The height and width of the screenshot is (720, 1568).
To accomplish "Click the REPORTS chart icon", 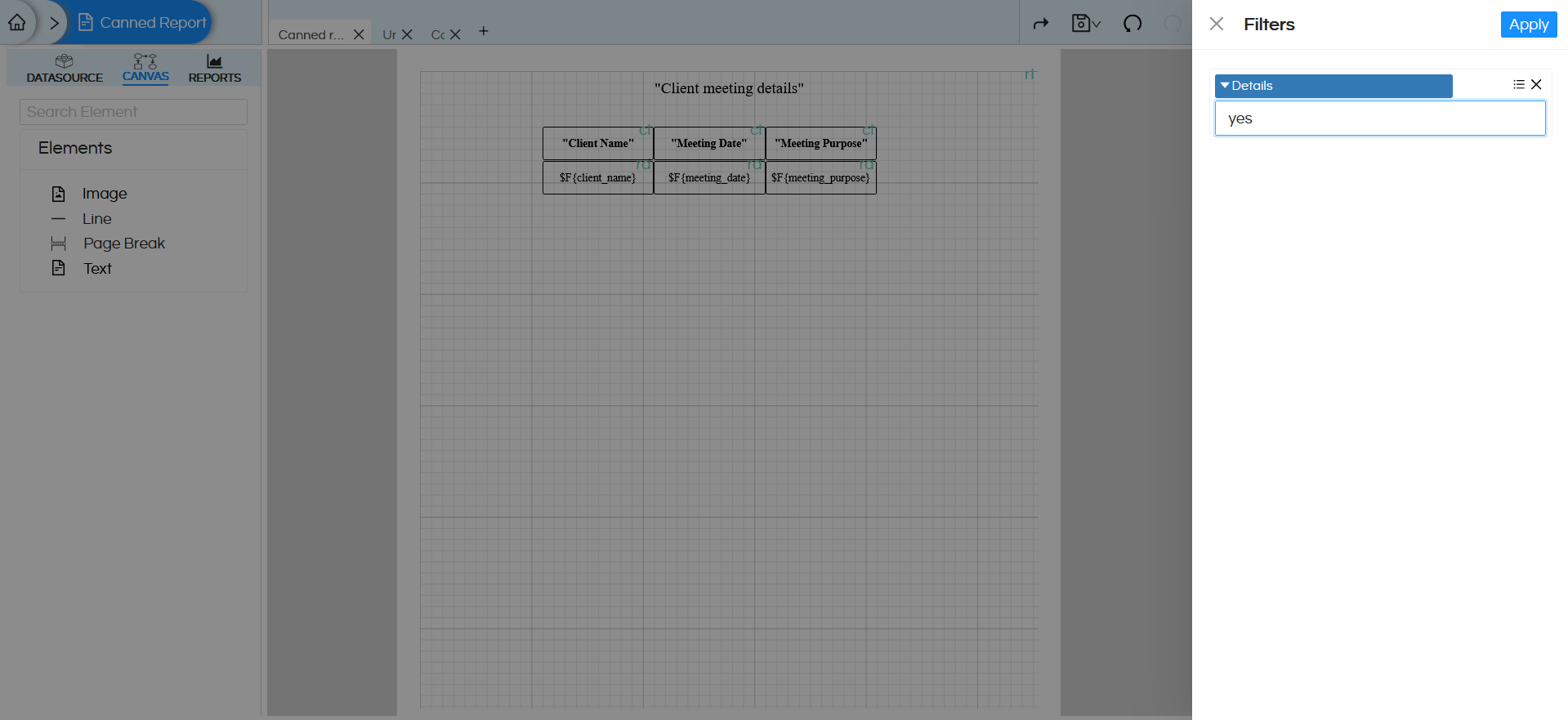I will [x=214, y=61].
